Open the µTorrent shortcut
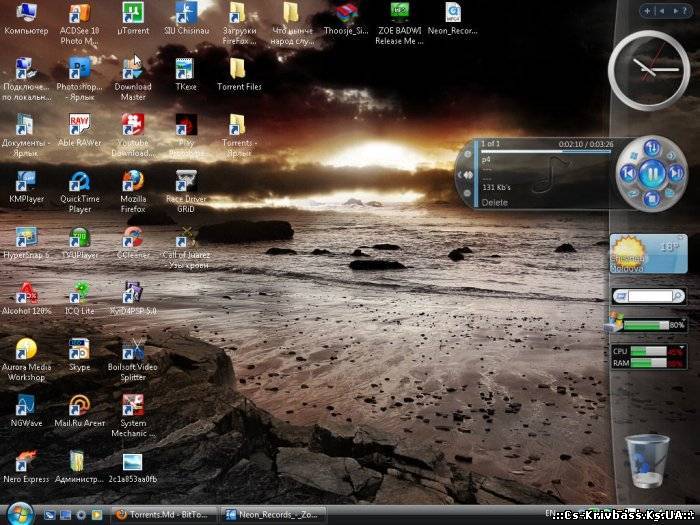The width and height of the screenshot is (700, 525). 133,19
